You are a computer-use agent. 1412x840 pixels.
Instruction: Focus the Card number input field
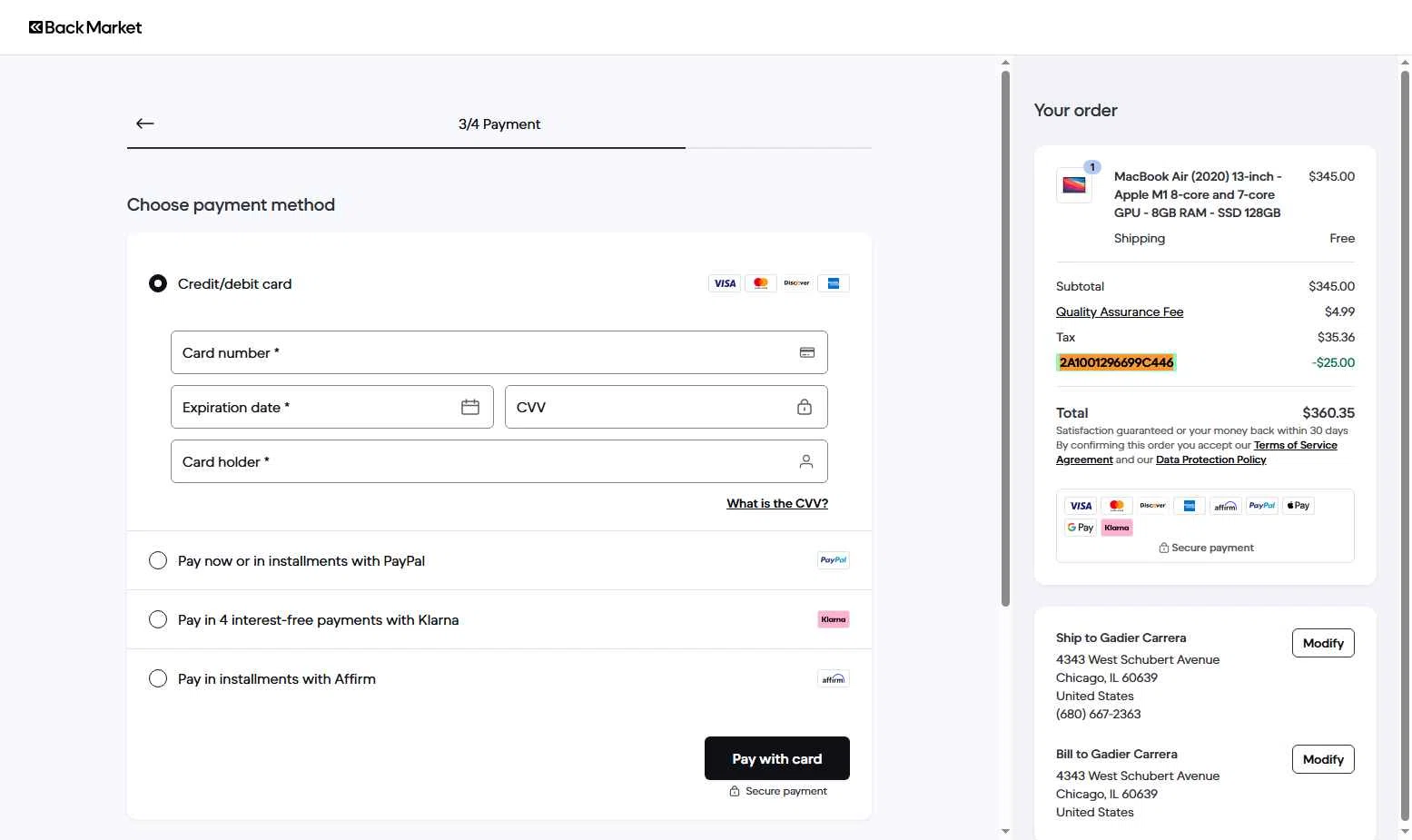[x=499, y=352]
